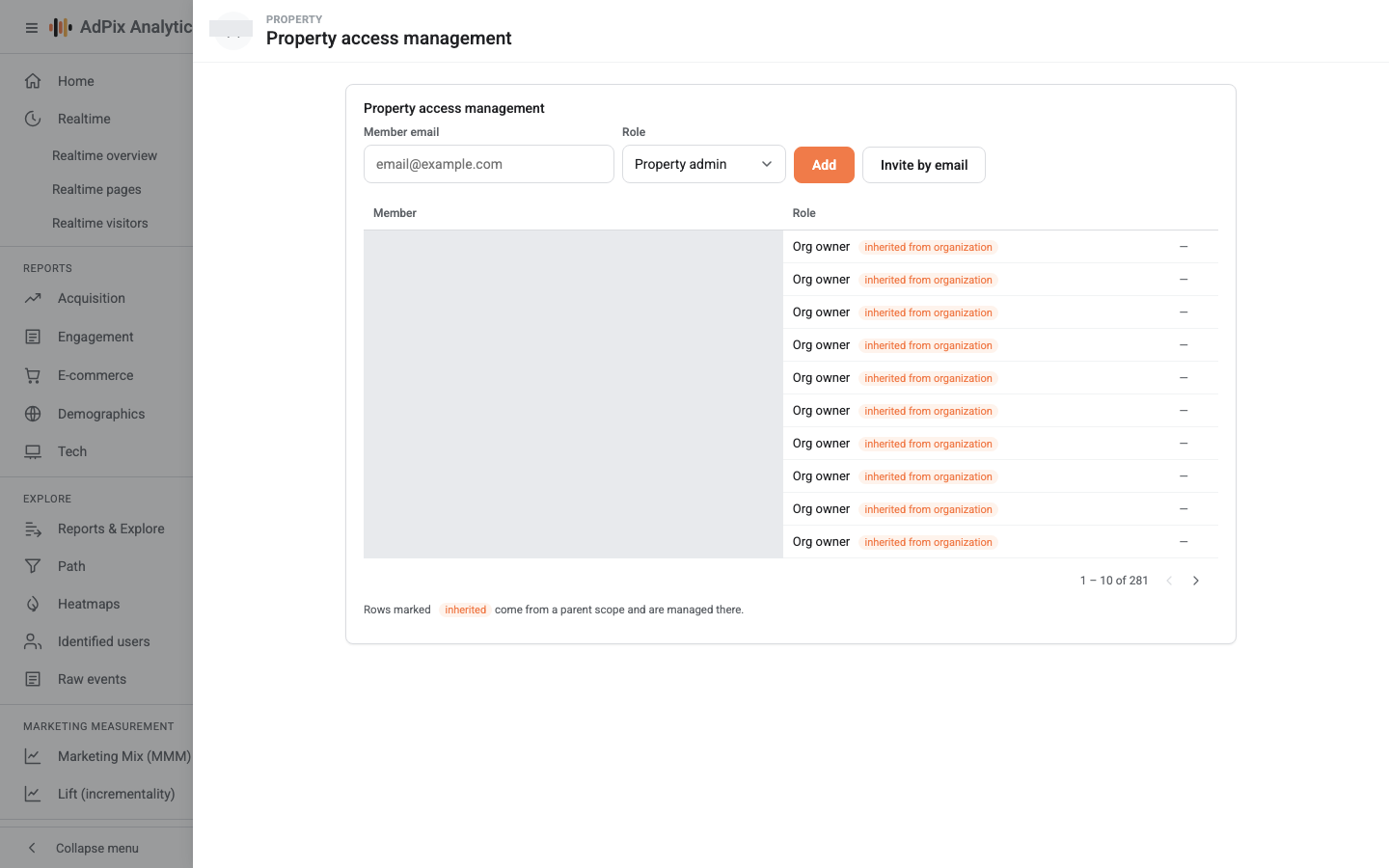This screenshot has width=1389, height=868.
Task: Click the Home icon in sidebar
Action: (x=33, y=81)
